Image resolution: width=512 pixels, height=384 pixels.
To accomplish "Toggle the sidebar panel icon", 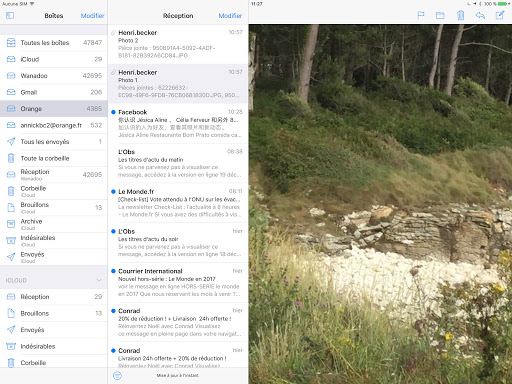I will tap(10, 15).
